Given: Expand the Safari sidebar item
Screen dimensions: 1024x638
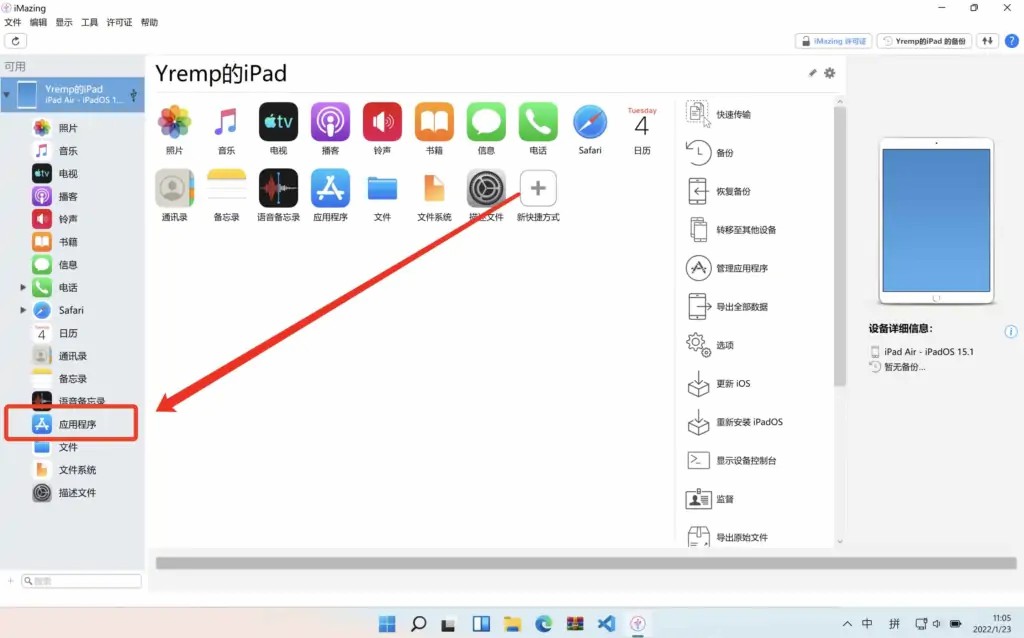Looking at the screenshot, I should 23,310.
